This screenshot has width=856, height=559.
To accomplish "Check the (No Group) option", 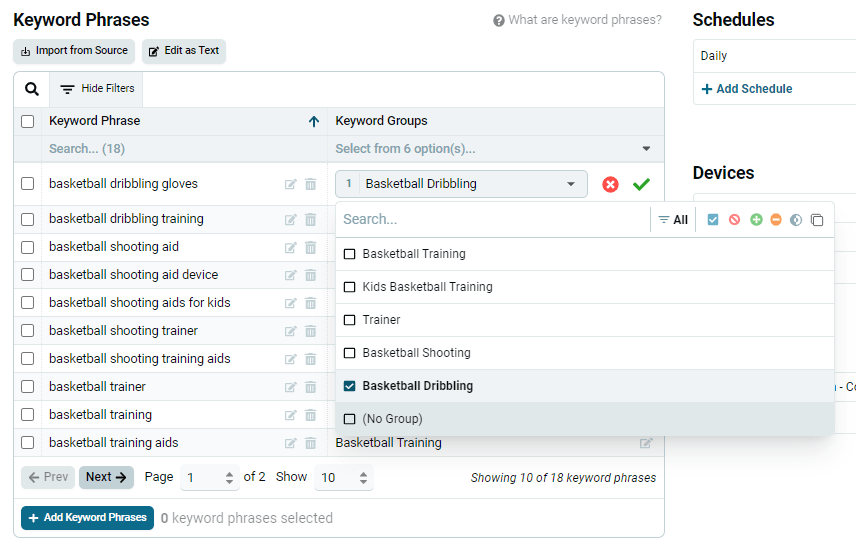I will coord(349,419).
